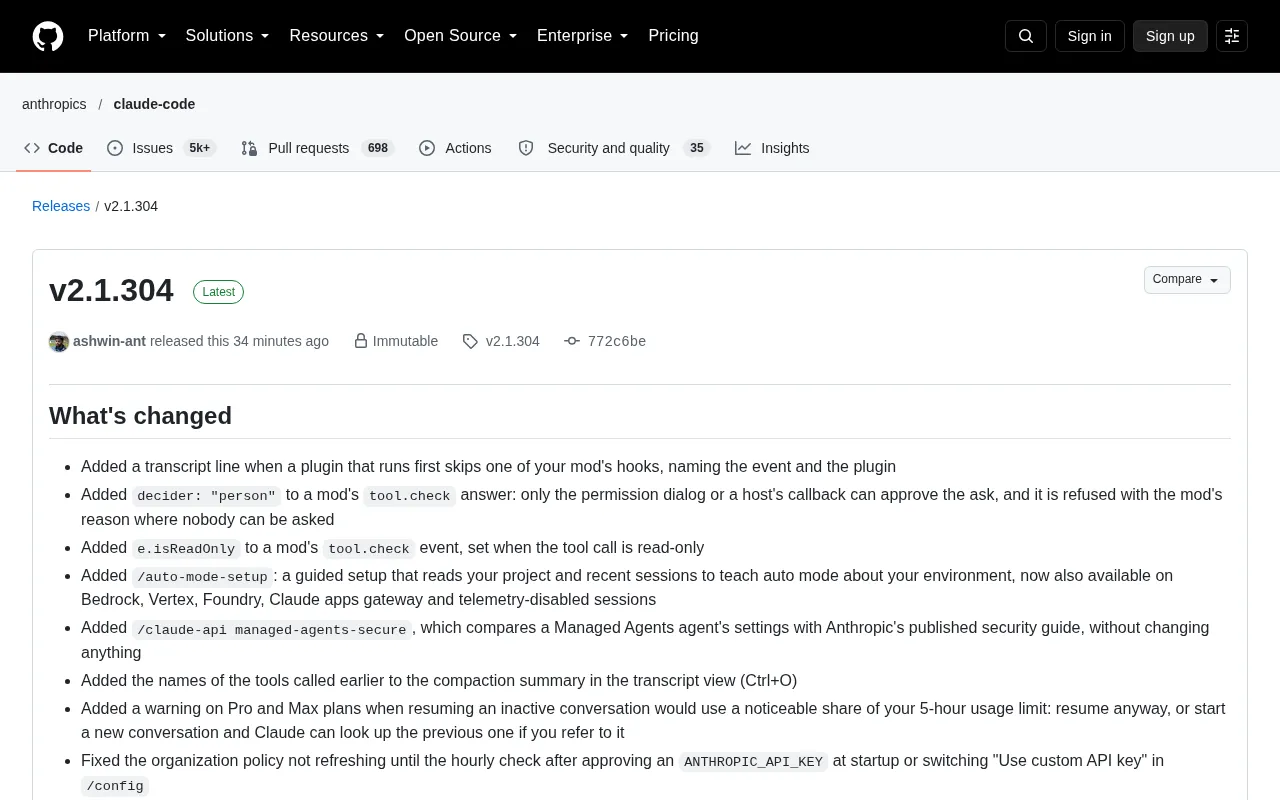Open the claude-code repository link
The height and width of the screenshot is (800, 1280).
[x=154, y=104]
